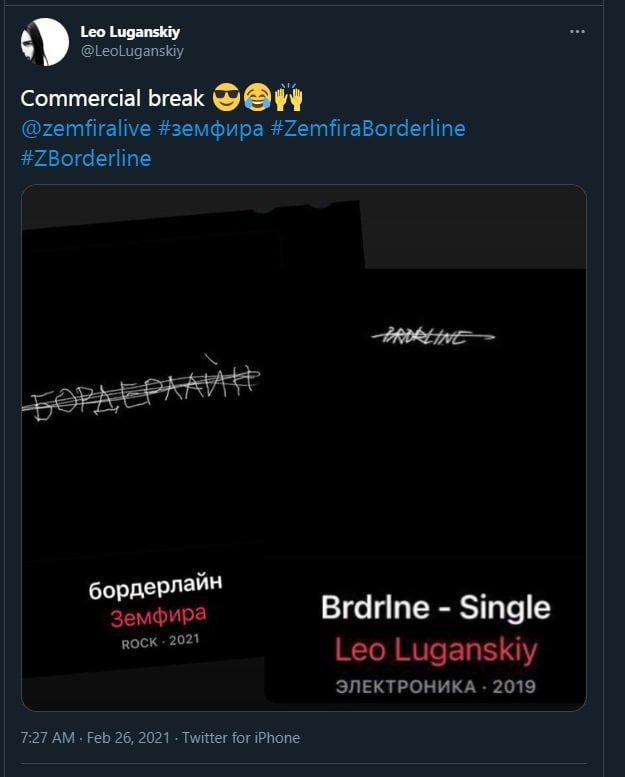Open the Leo Luganskiy display name
The image size is (625, 777).
tap(130, 32)
